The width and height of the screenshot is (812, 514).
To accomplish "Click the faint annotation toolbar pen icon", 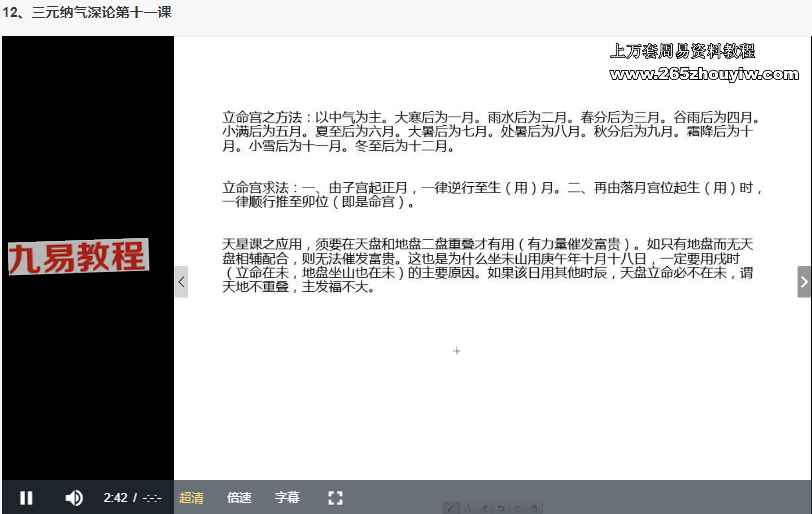I will (x=452, y=508).
